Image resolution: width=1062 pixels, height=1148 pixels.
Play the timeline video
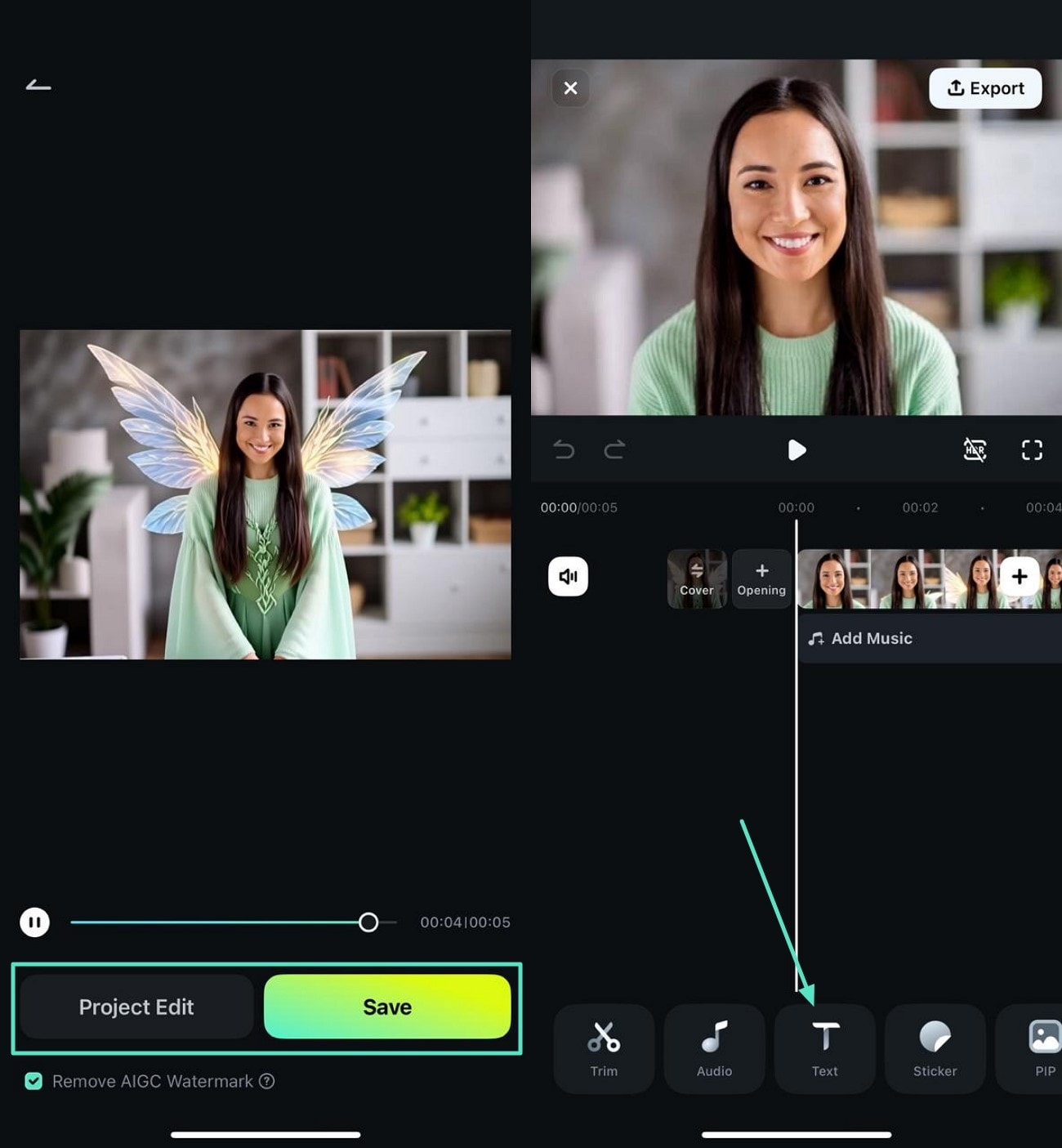pyautogui.click(x=796, y=450)
